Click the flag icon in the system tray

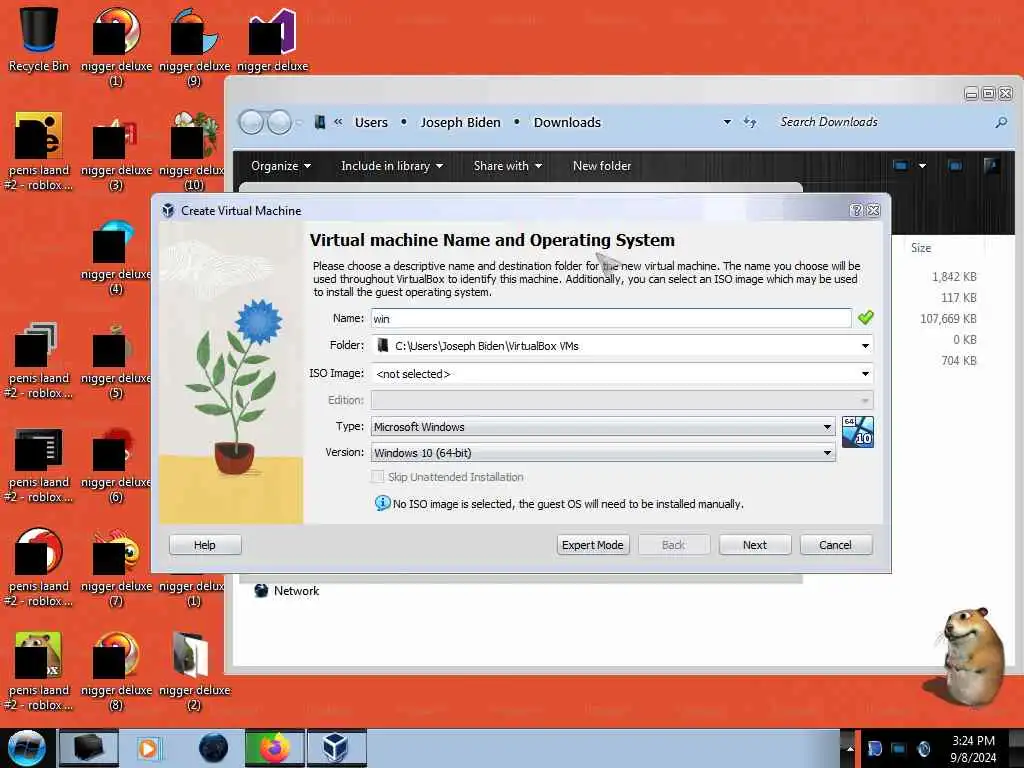point(876,748)
